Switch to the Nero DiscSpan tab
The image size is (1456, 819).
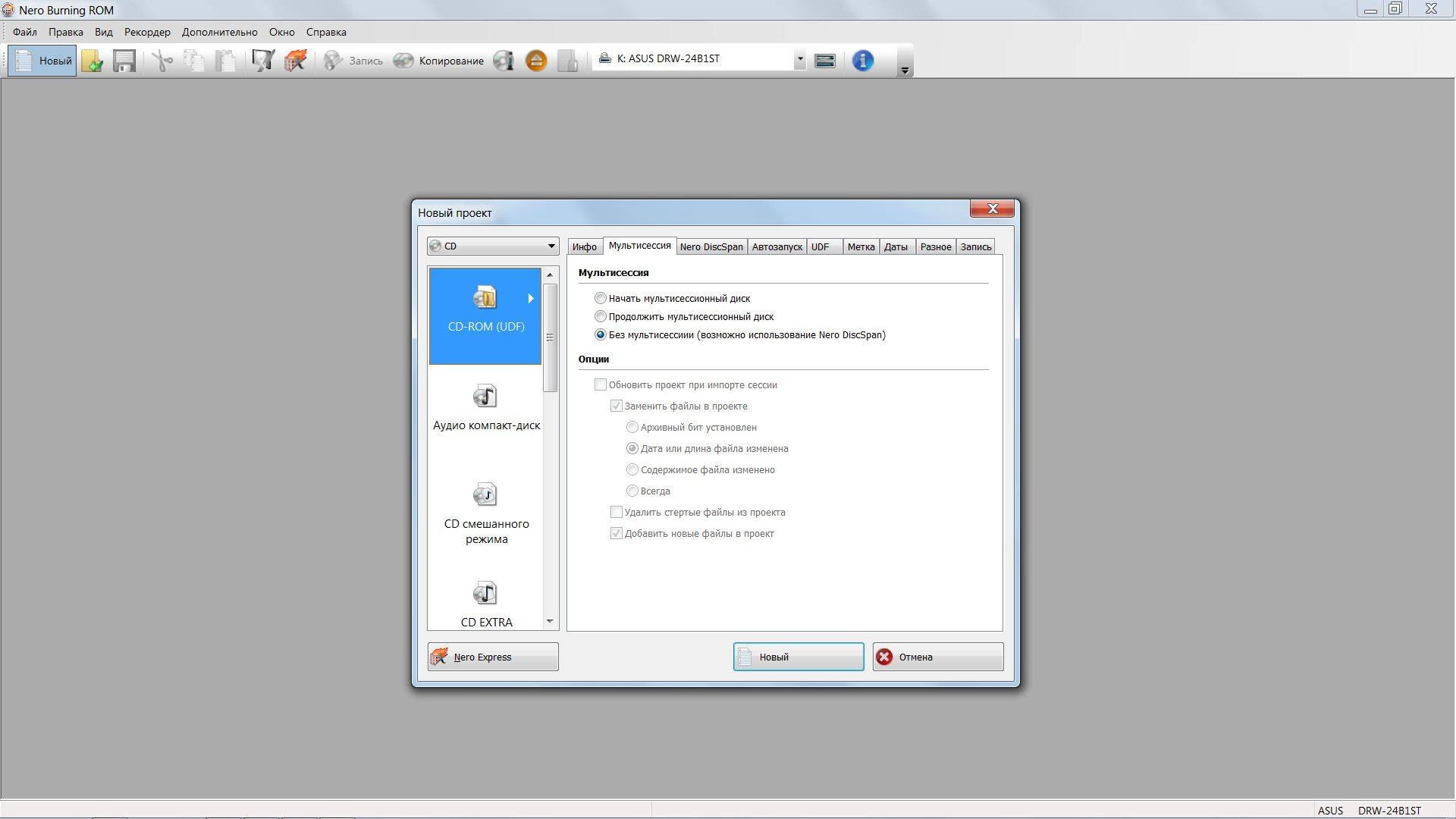click(x=711, y=246)
